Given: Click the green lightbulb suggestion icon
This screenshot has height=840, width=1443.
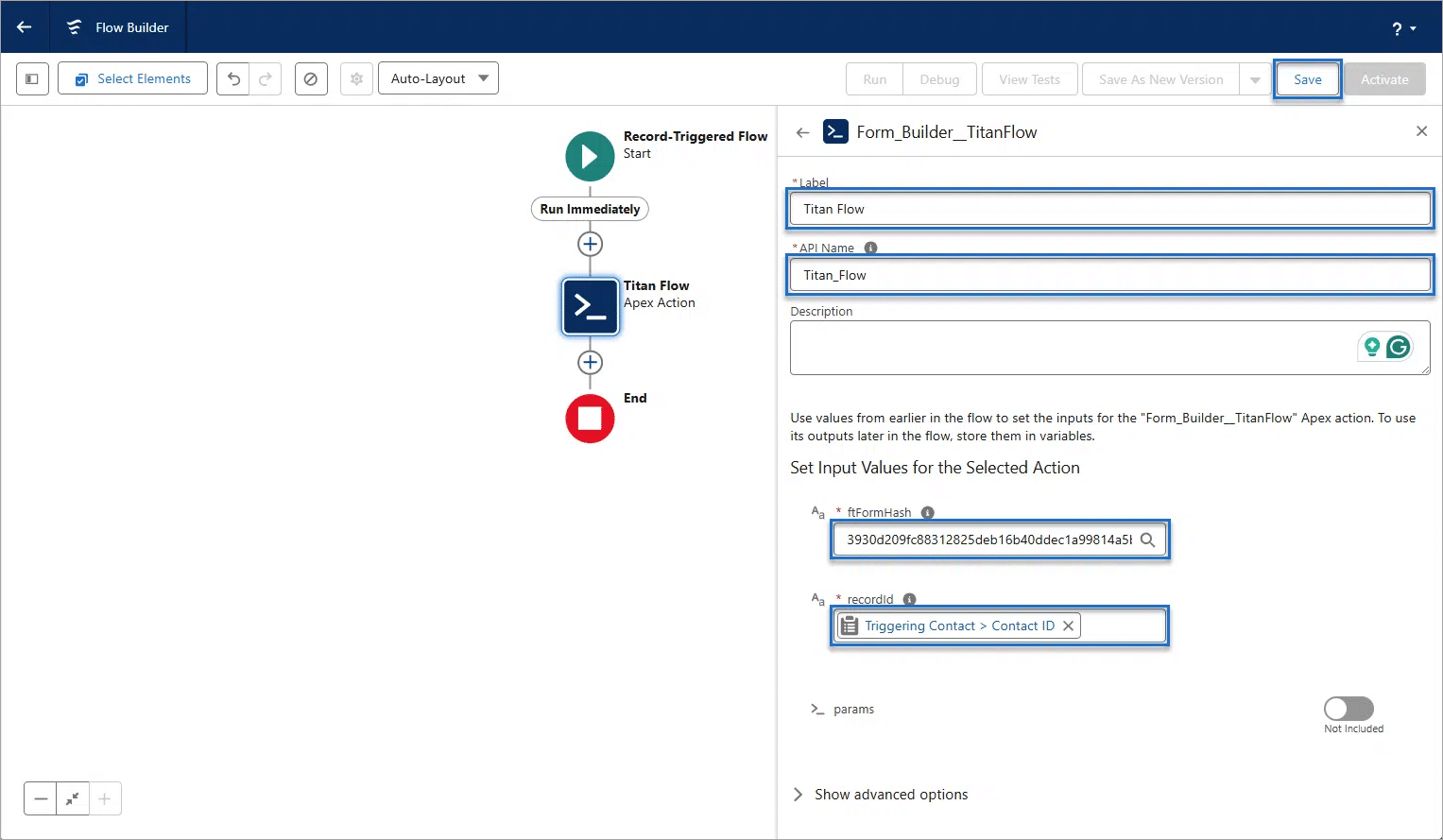Looking at the screenshot, I should (1372, 347).
